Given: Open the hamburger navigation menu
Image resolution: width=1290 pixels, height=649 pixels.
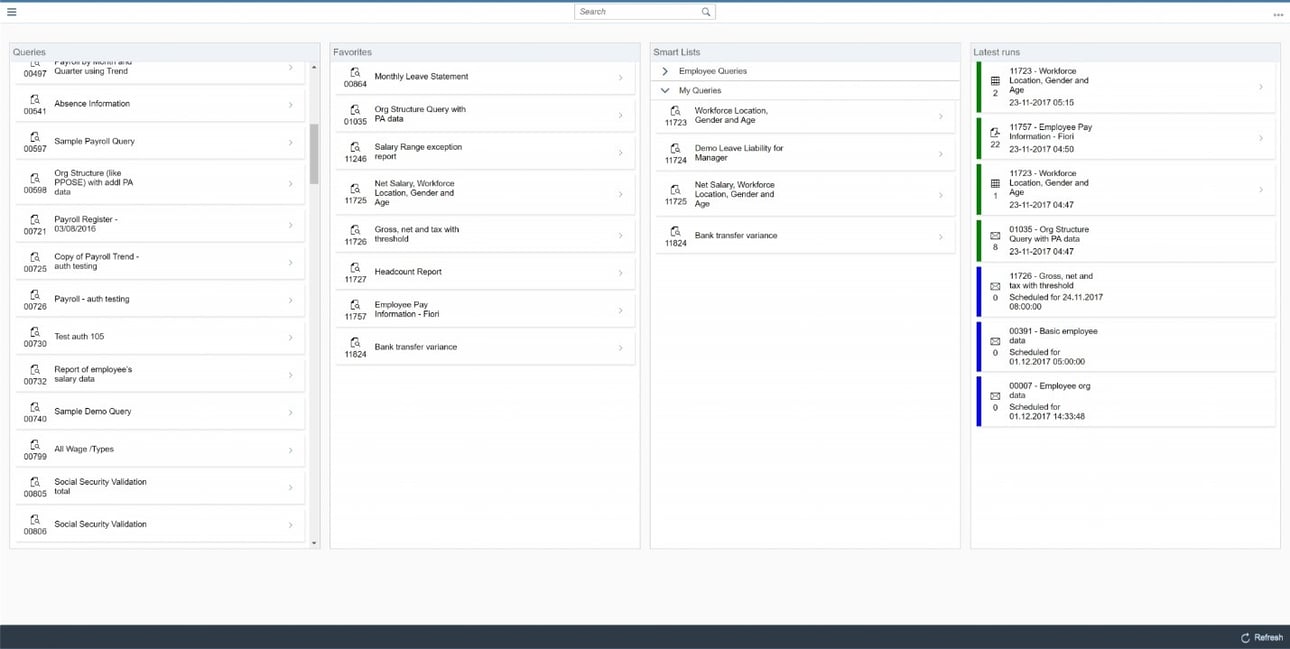Looking at the screenshot, I should [x=12, y=11].
